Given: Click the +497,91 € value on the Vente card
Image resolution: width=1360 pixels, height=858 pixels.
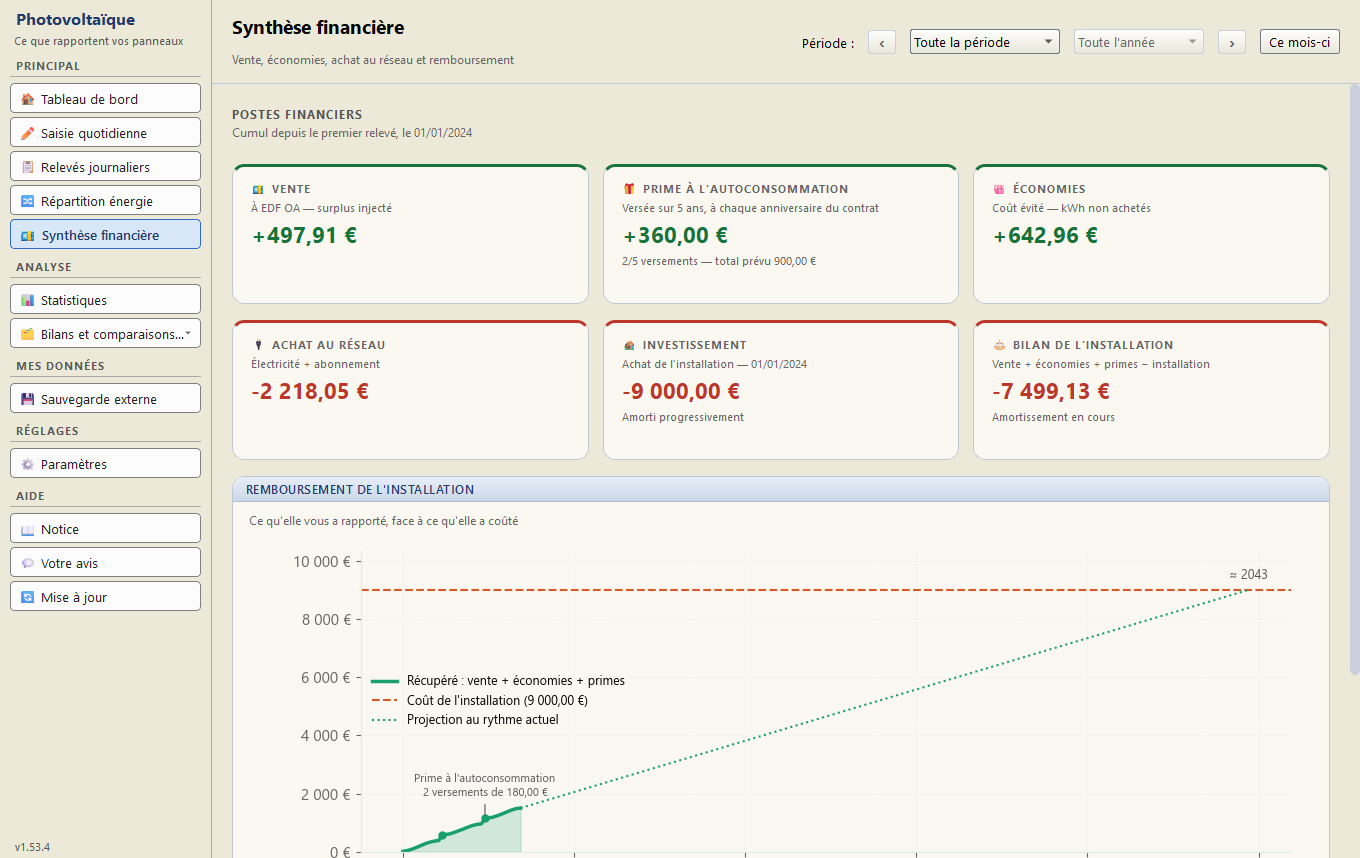Looking at the screenshot, I should coord(304,236).
